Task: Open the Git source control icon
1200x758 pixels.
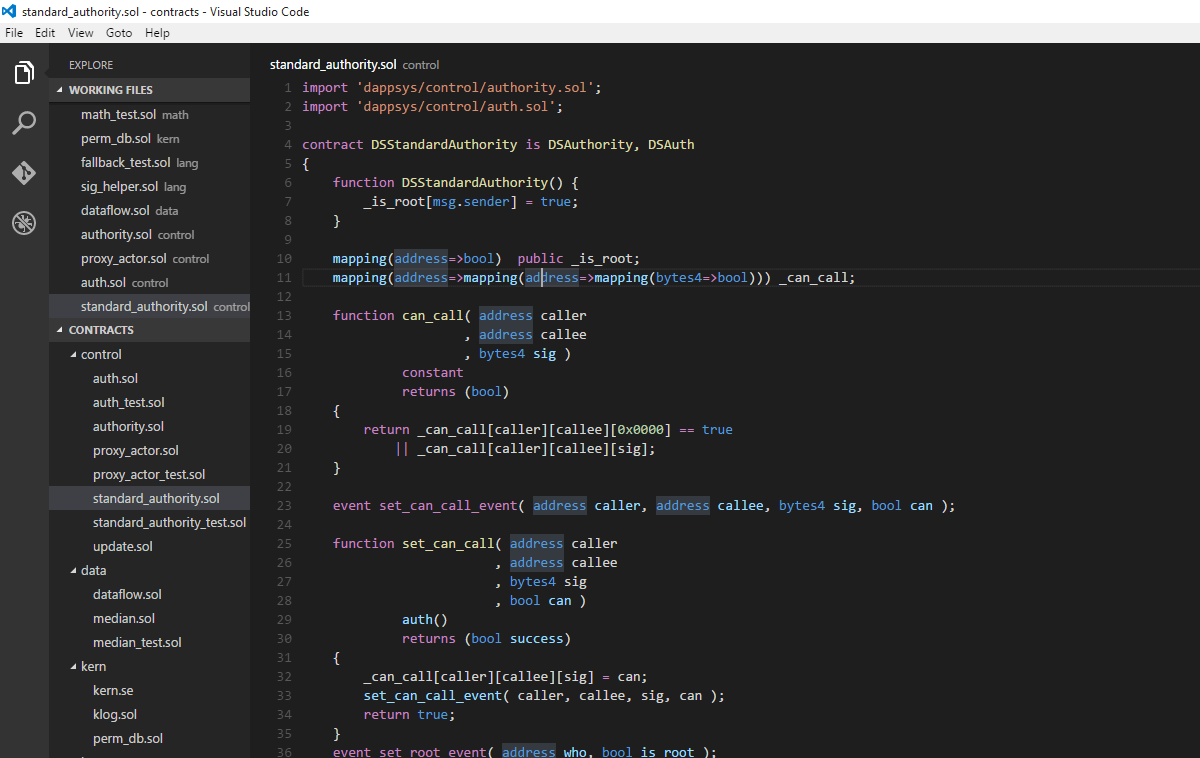Action: pos(24,173)
